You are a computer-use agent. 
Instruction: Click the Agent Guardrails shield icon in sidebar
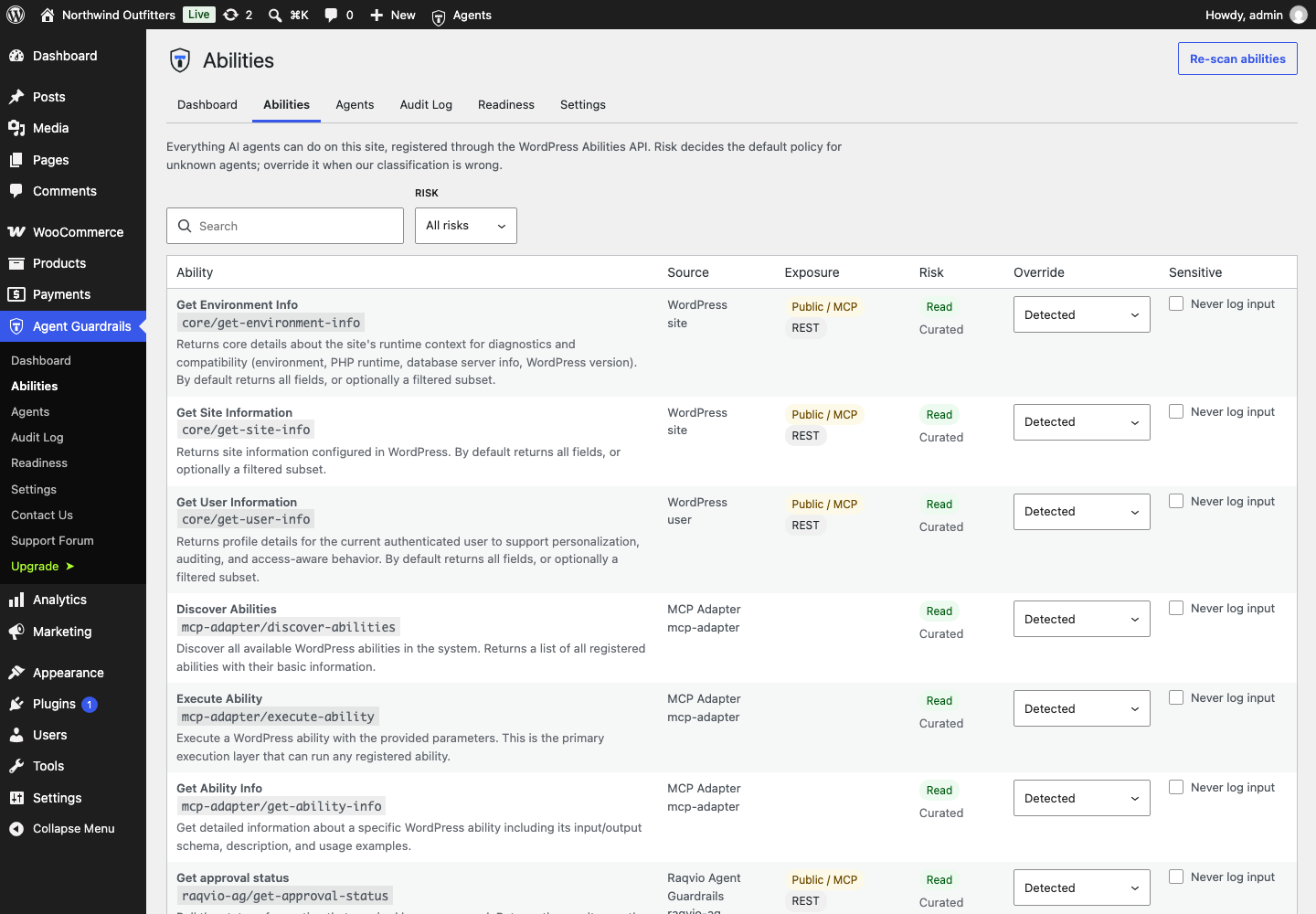(x=16, y=326)
